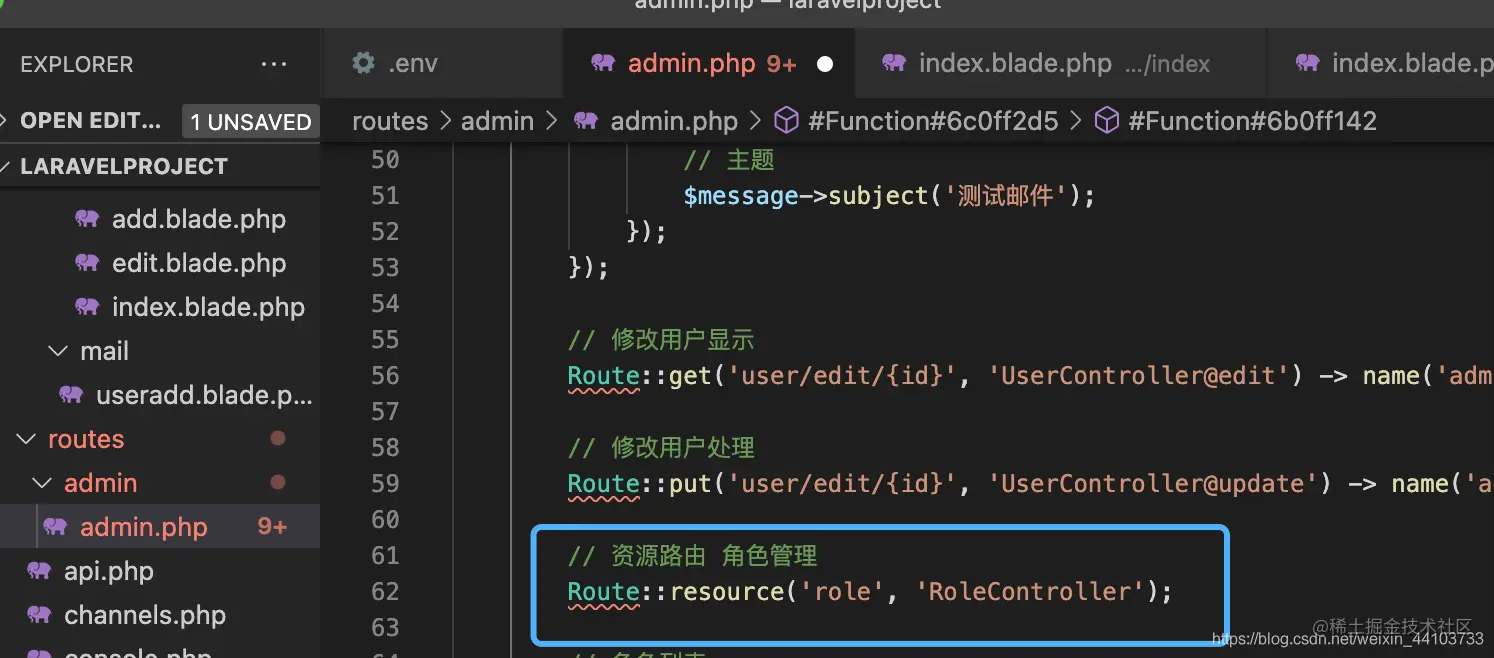Click elephant icon on admin.php tab
Image resolution: width=1494 pixels, height=658 pixels.
[x=603, y=63]
